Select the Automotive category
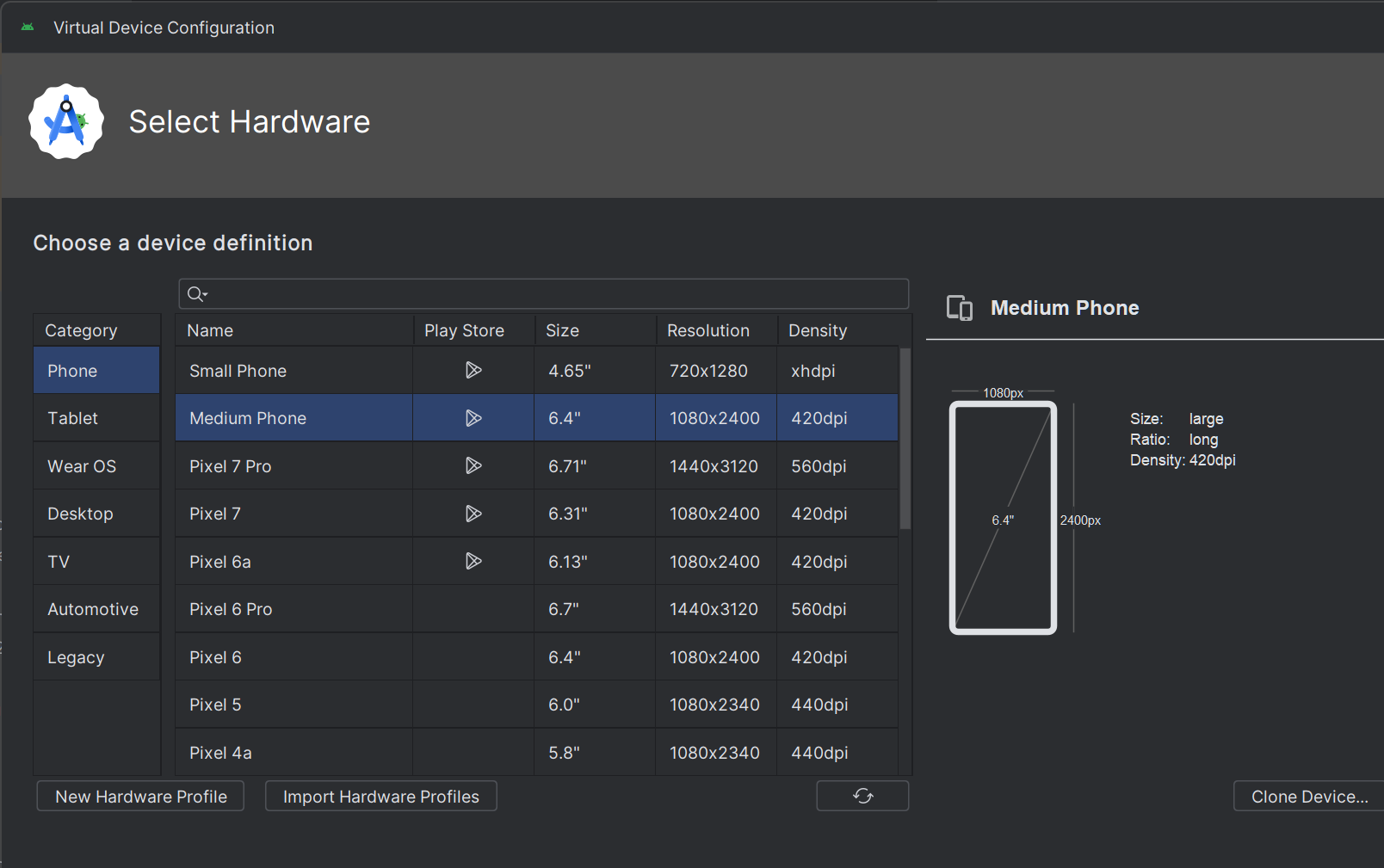 [96, 609]
